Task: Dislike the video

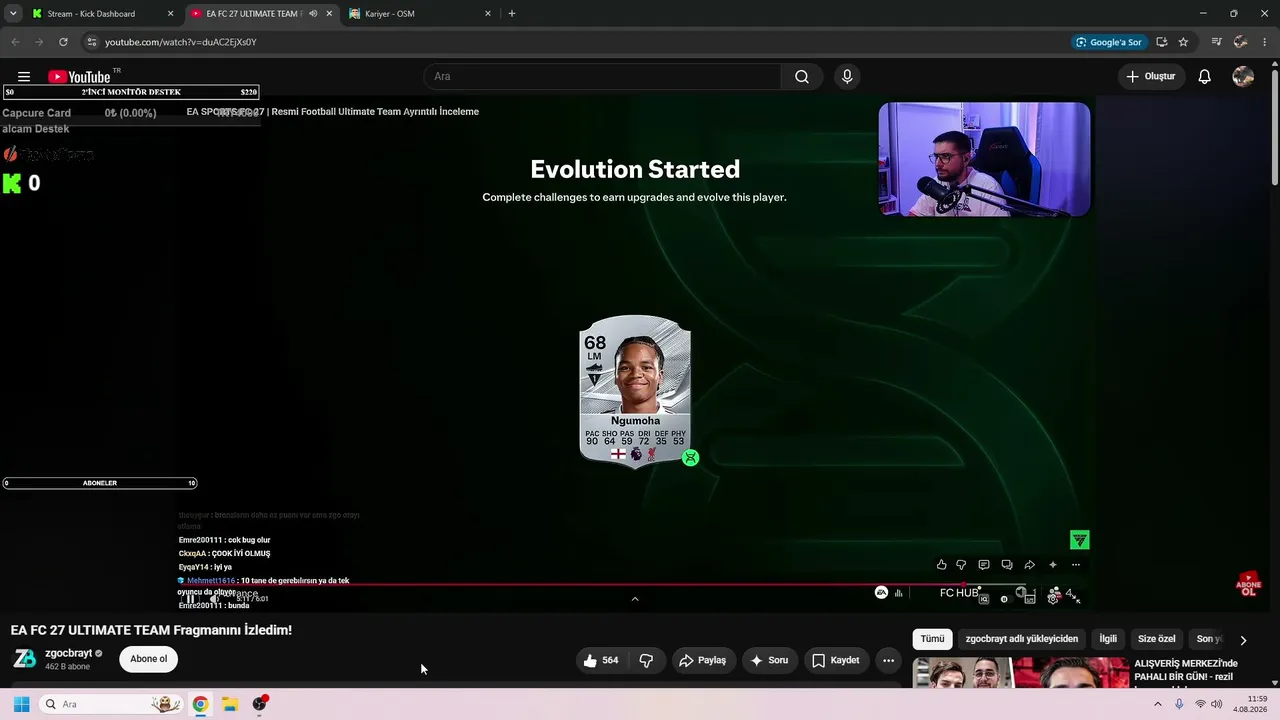Action: tap(646, 660)
